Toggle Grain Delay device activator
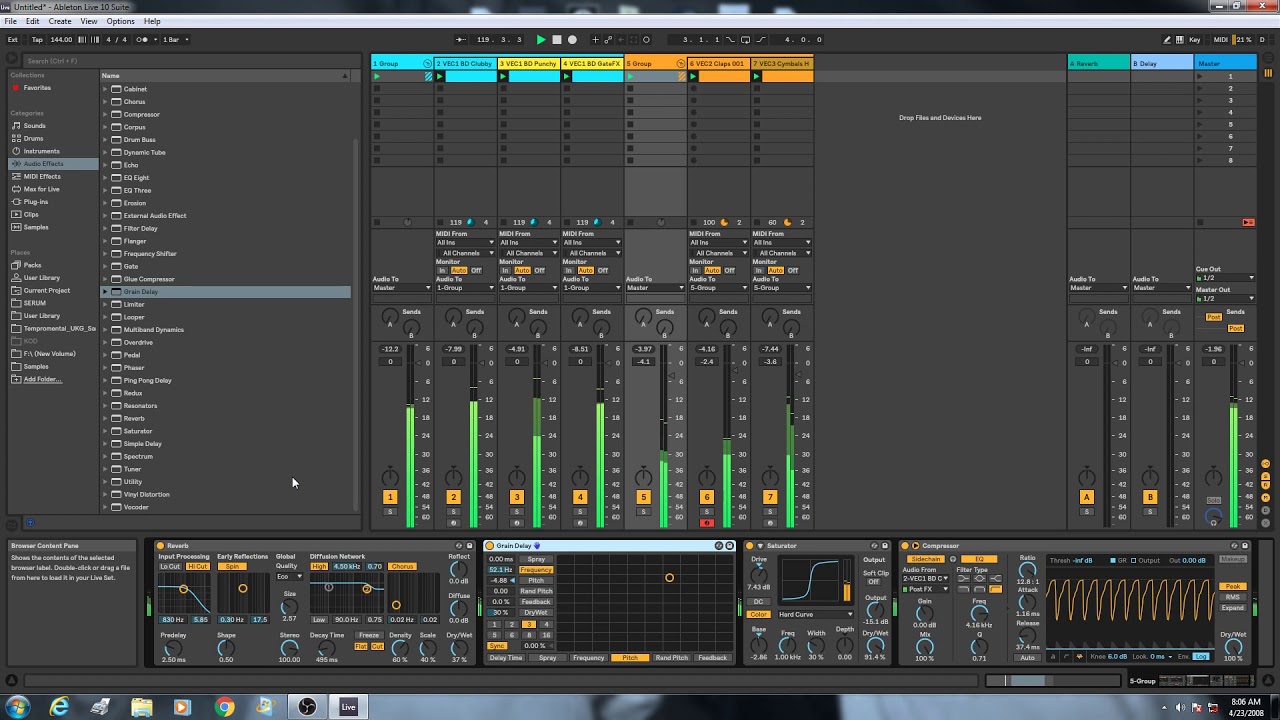This screenshot has width=1280, height=720. [x=490, y=546]
